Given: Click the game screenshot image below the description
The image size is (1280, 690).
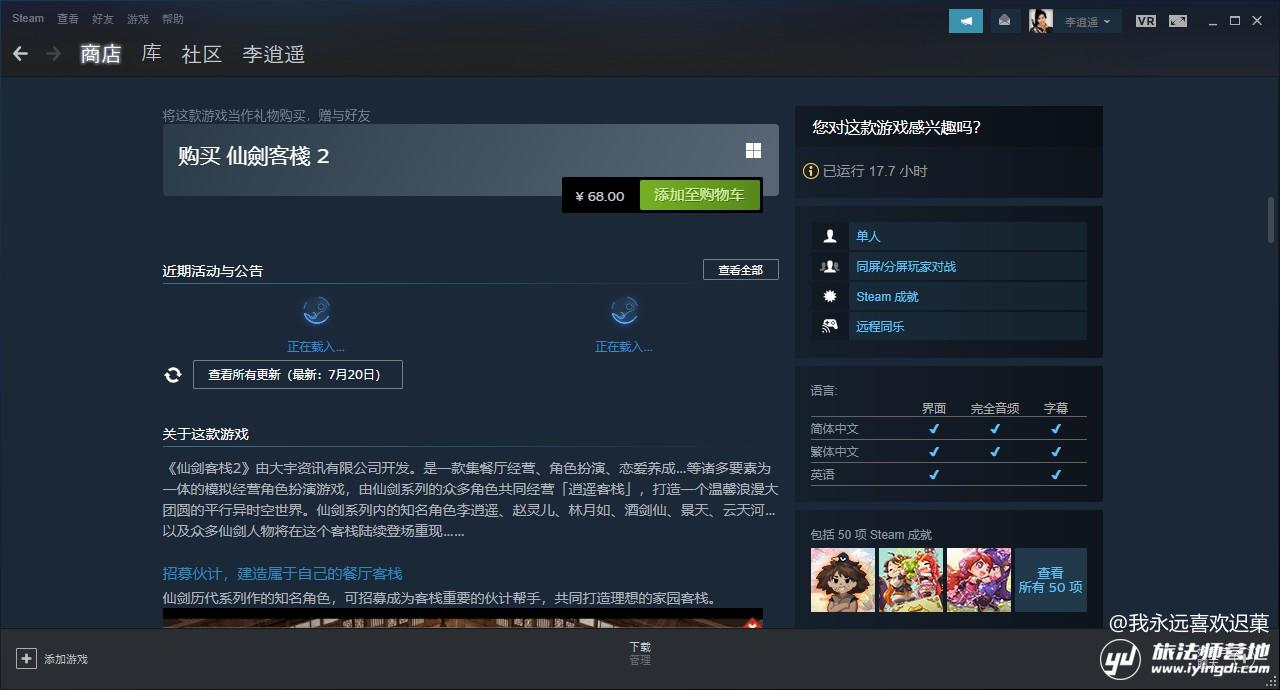Looking at the screenshot, I should click(x=463, y=618).
